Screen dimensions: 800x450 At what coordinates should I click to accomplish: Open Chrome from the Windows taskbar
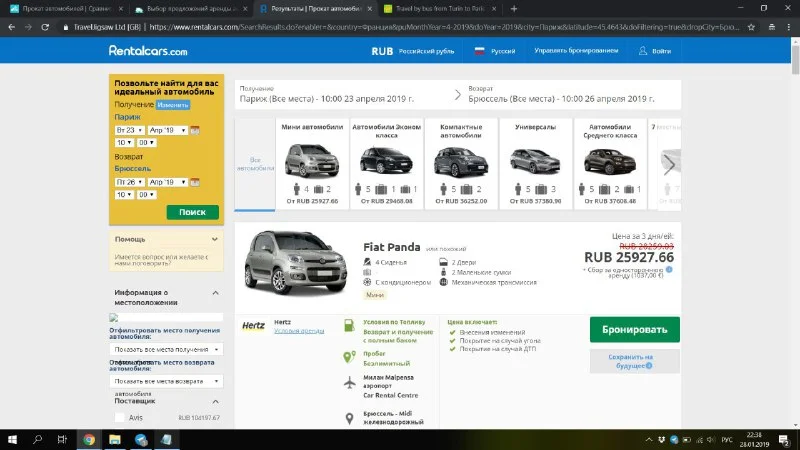click(x=89, y=439)
